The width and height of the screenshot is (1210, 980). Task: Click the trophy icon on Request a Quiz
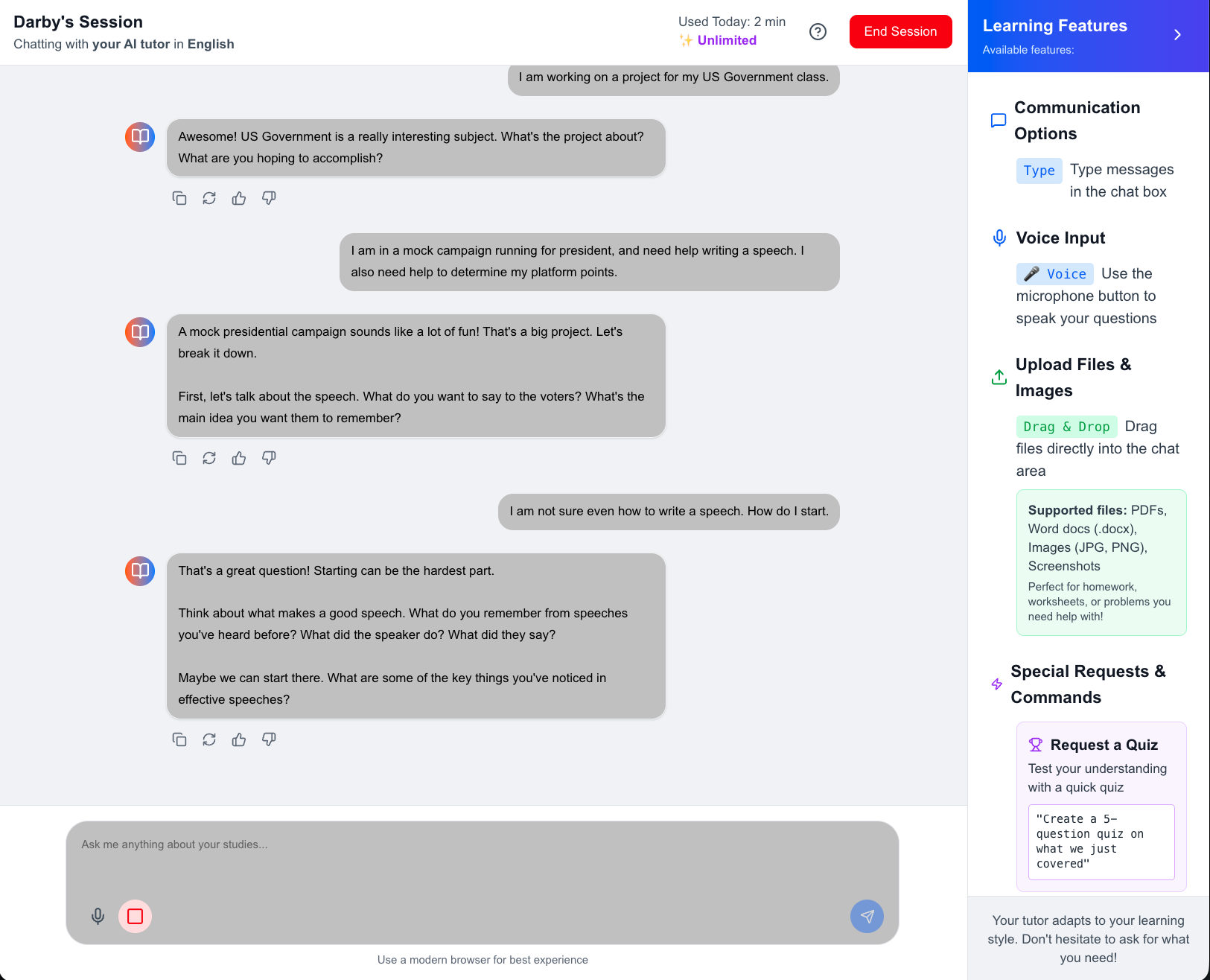tap(1036, 744)
